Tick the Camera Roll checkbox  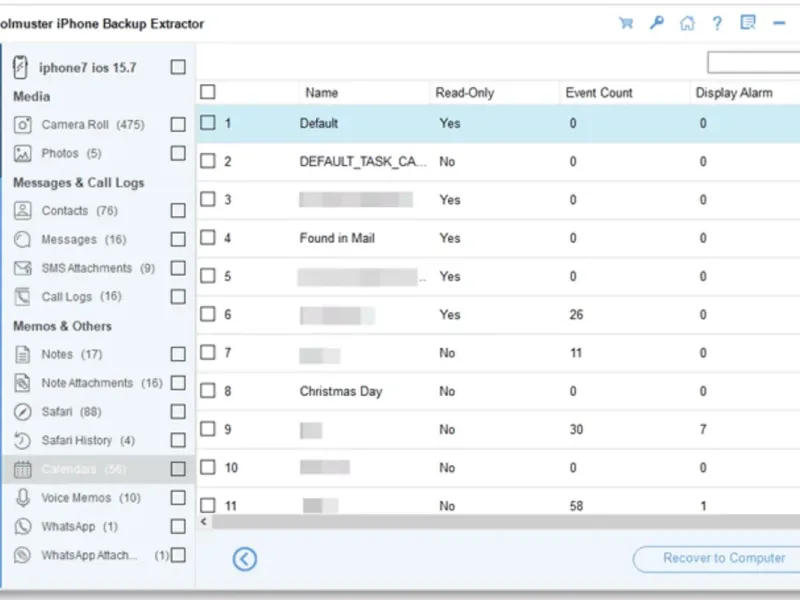178,124
